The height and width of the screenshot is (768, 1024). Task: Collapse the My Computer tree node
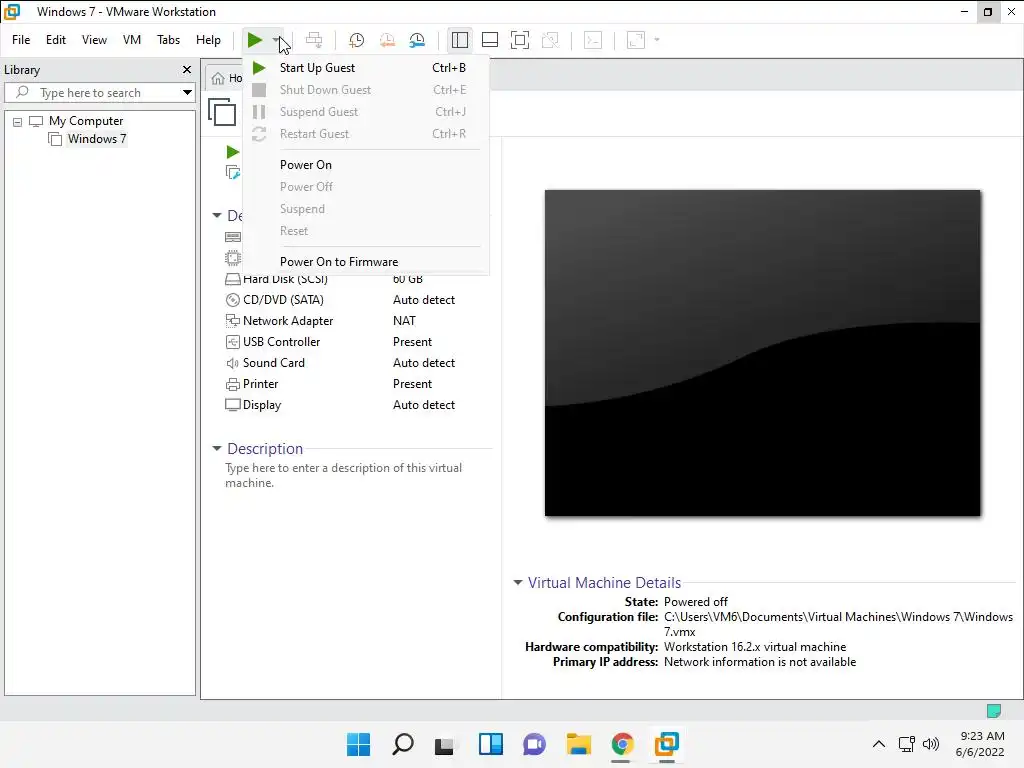18,122
